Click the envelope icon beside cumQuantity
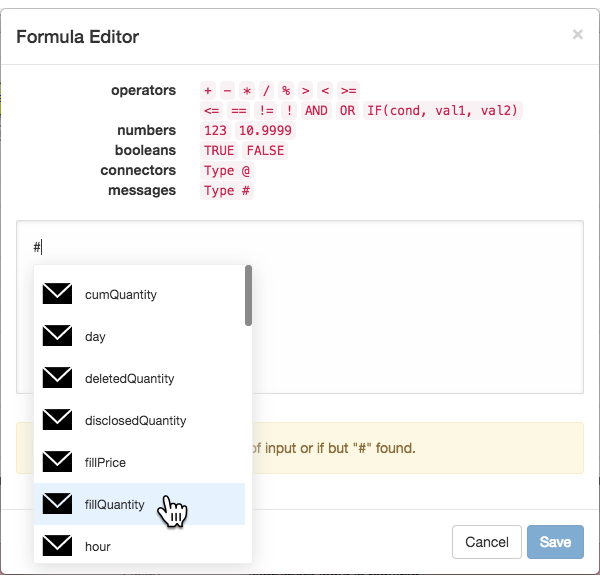Image resolution: width=600 pixels, height=581 pixels. [57, 294]
